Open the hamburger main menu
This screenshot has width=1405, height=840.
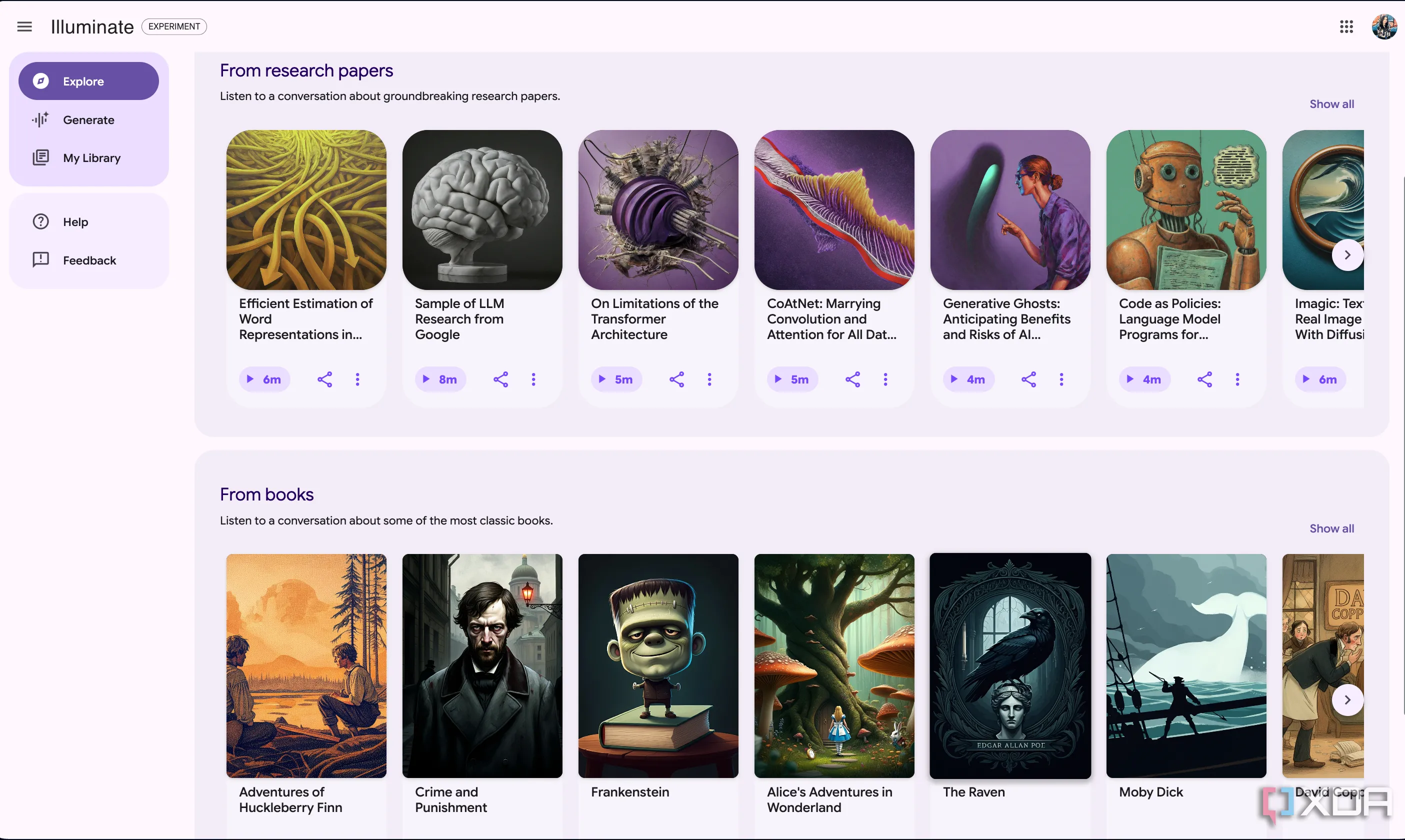(24, 26)
